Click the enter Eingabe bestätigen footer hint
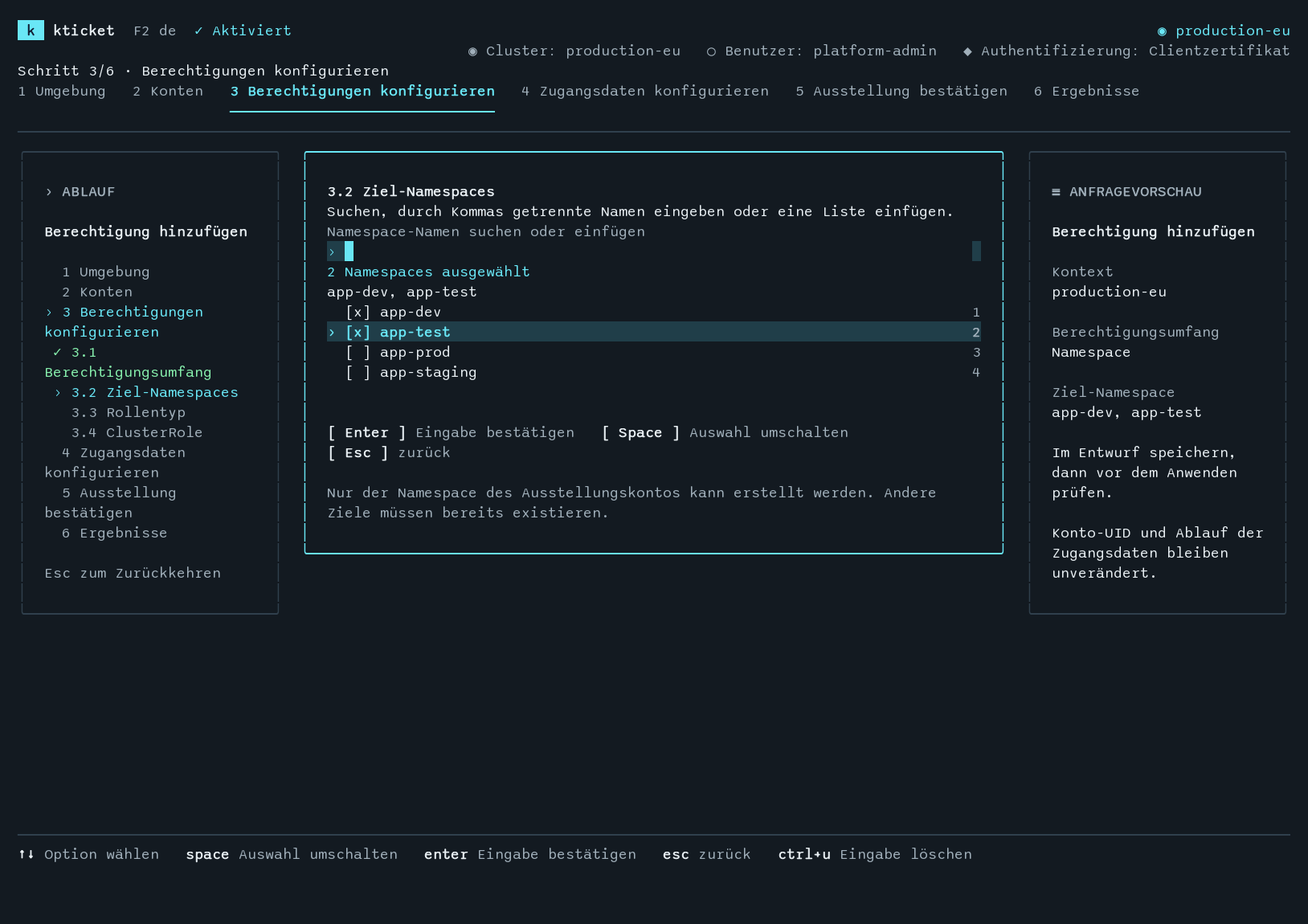Screen dimensions: 1308x924 (x=530, y=854)
